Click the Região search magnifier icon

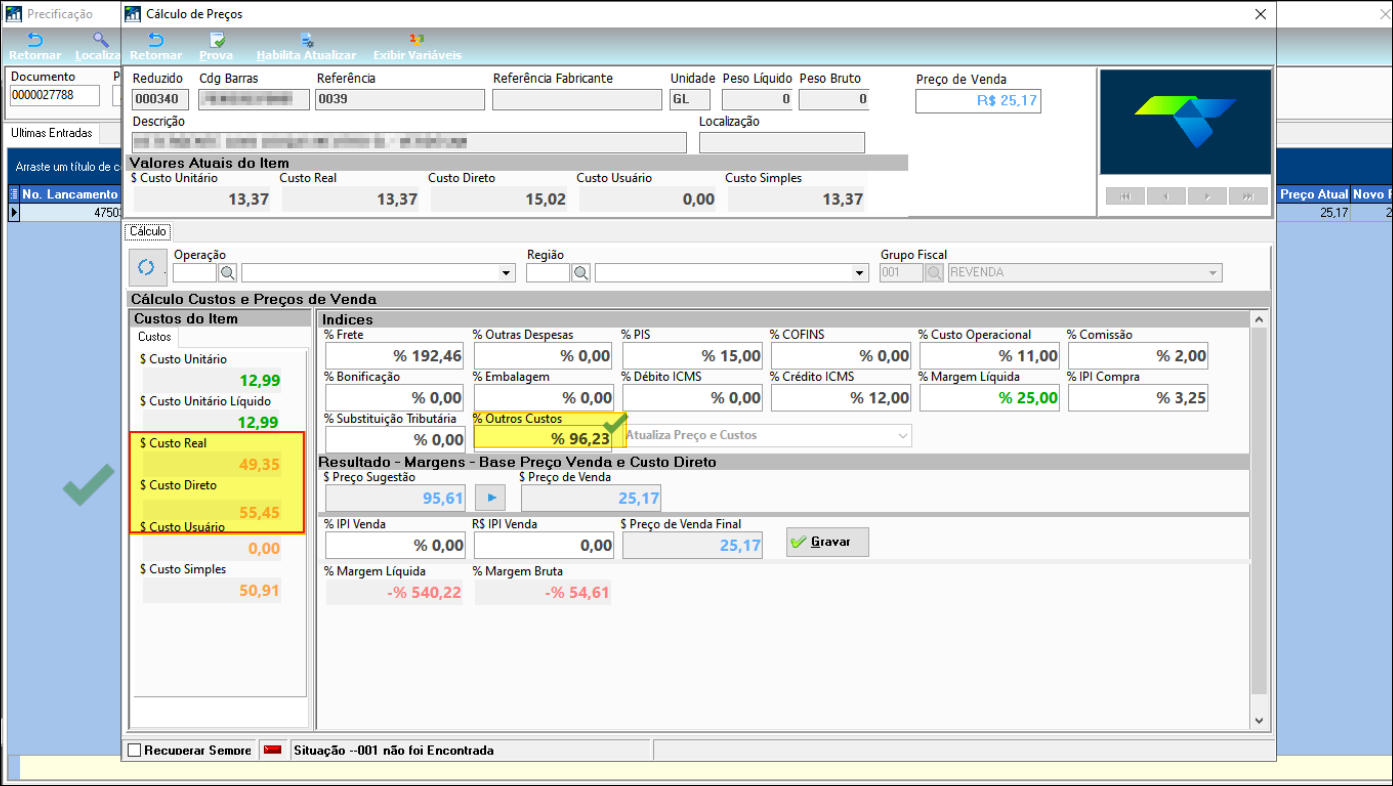pyautogui.click(x=581, y=273)
